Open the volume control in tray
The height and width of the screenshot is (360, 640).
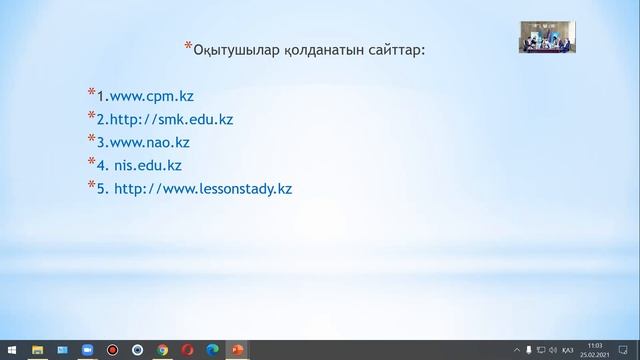tap(553, 350)
